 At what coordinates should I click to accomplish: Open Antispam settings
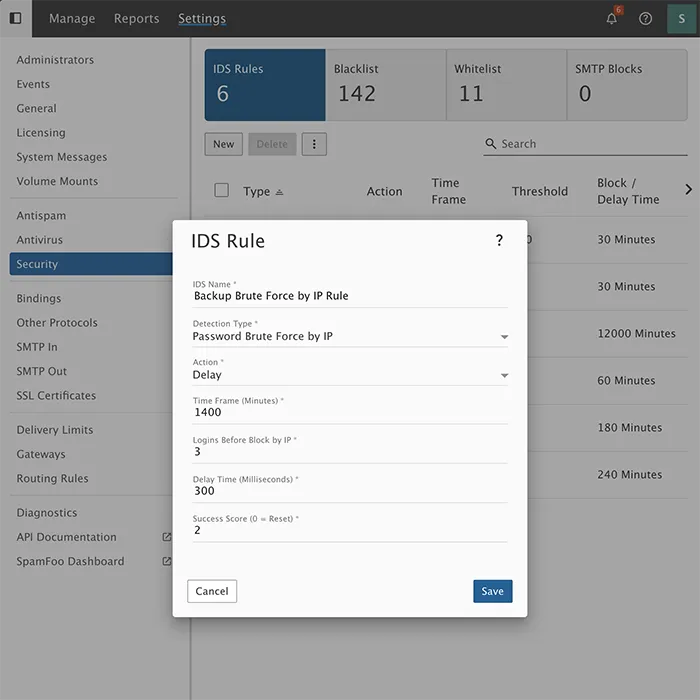pyautogui.click(x=41, y=215)
